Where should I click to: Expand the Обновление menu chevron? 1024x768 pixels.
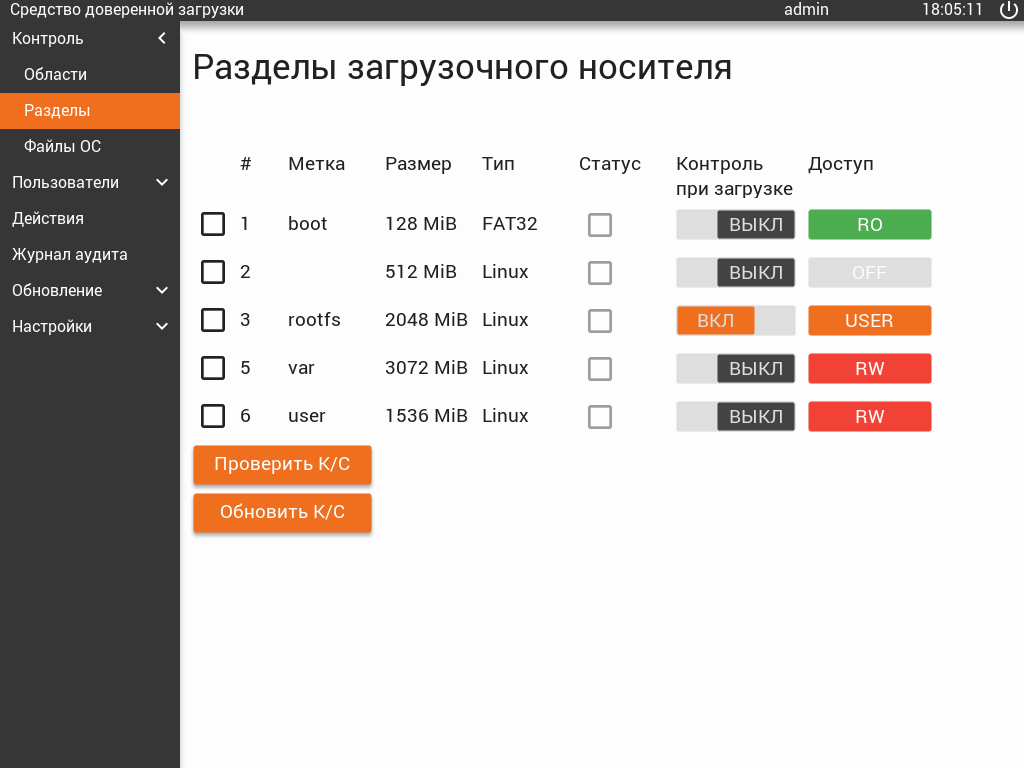click(x=162, y=290)
